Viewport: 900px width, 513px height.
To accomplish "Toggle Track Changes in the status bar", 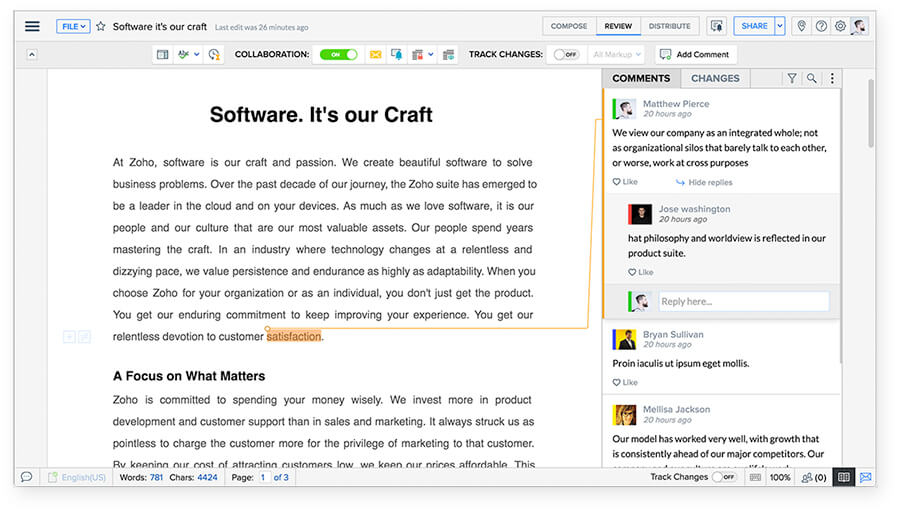I will pyautogui.click(x=723, y=478).
